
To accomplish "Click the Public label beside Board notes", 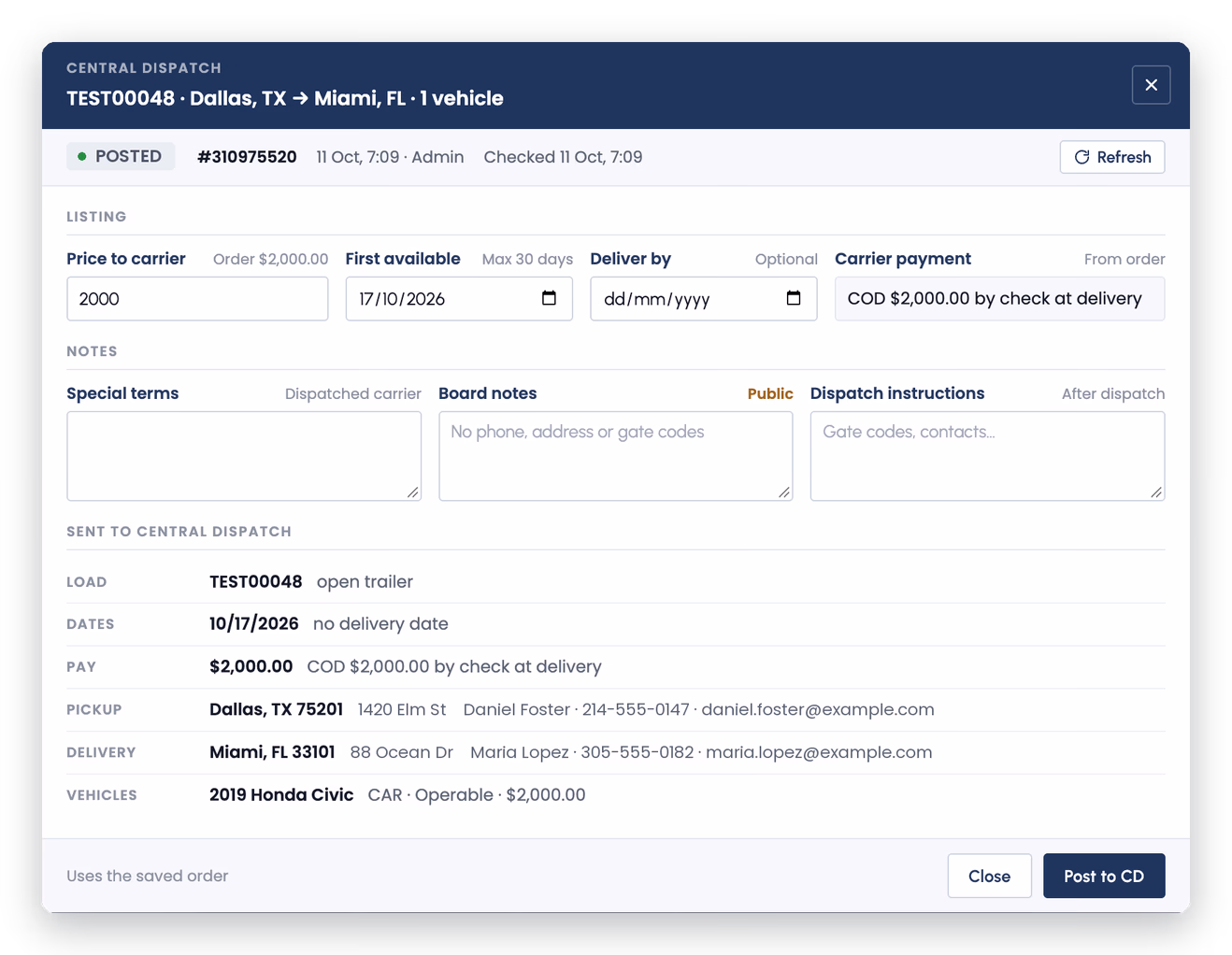I will 770,394.
